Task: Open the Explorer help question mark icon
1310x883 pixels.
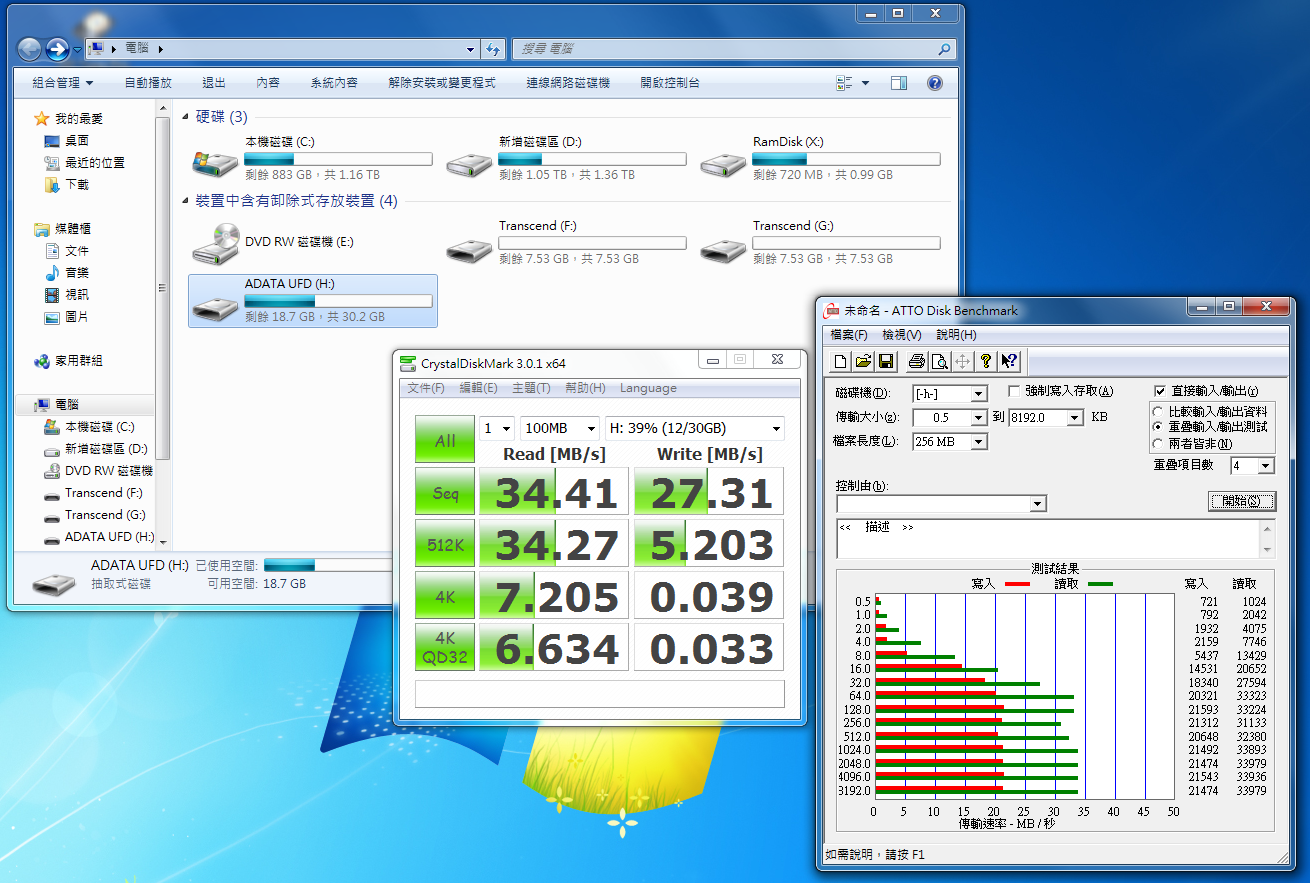Action: pos(935,83)
